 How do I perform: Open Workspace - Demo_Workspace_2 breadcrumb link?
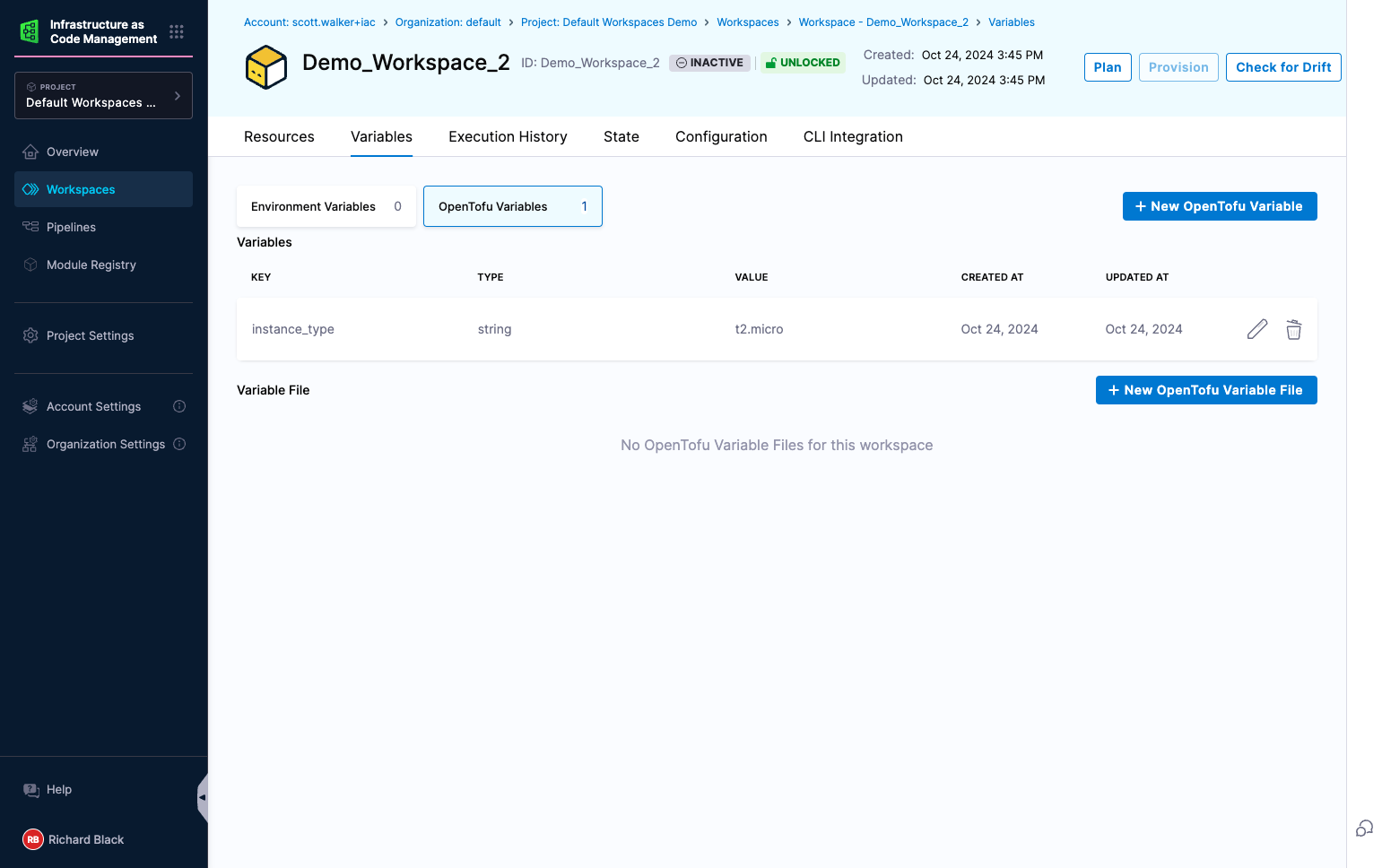(x=883, y=22)
